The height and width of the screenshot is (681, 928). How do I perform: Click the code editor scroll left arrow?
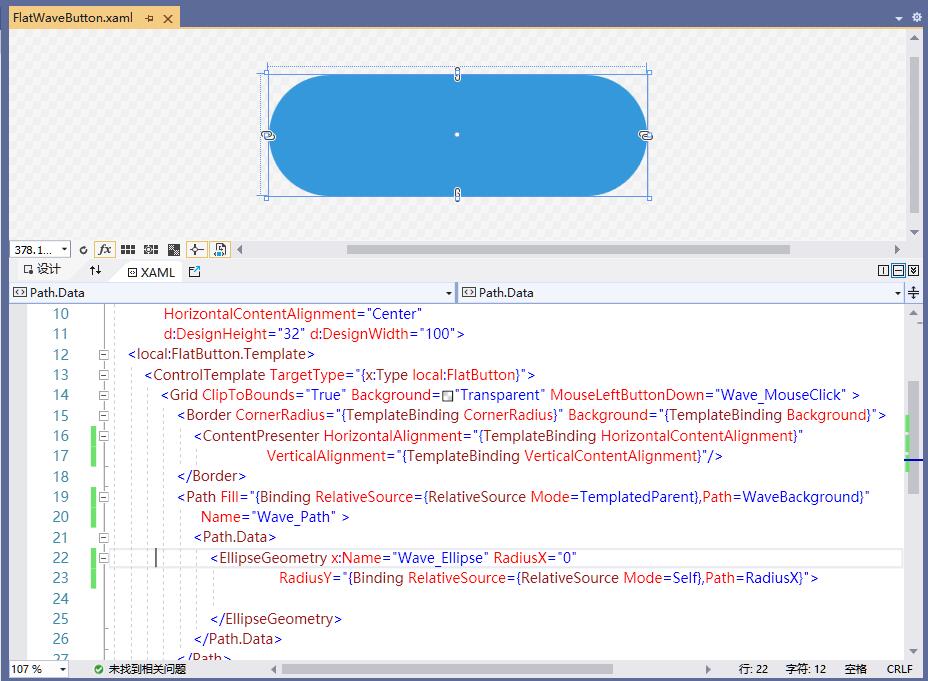(x=273, y=669)
